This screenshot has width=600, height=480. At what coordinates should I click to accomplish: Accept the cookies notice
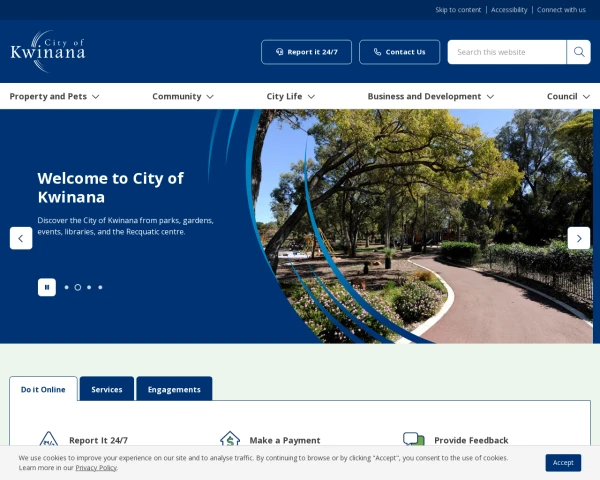(x=563, y=463)
